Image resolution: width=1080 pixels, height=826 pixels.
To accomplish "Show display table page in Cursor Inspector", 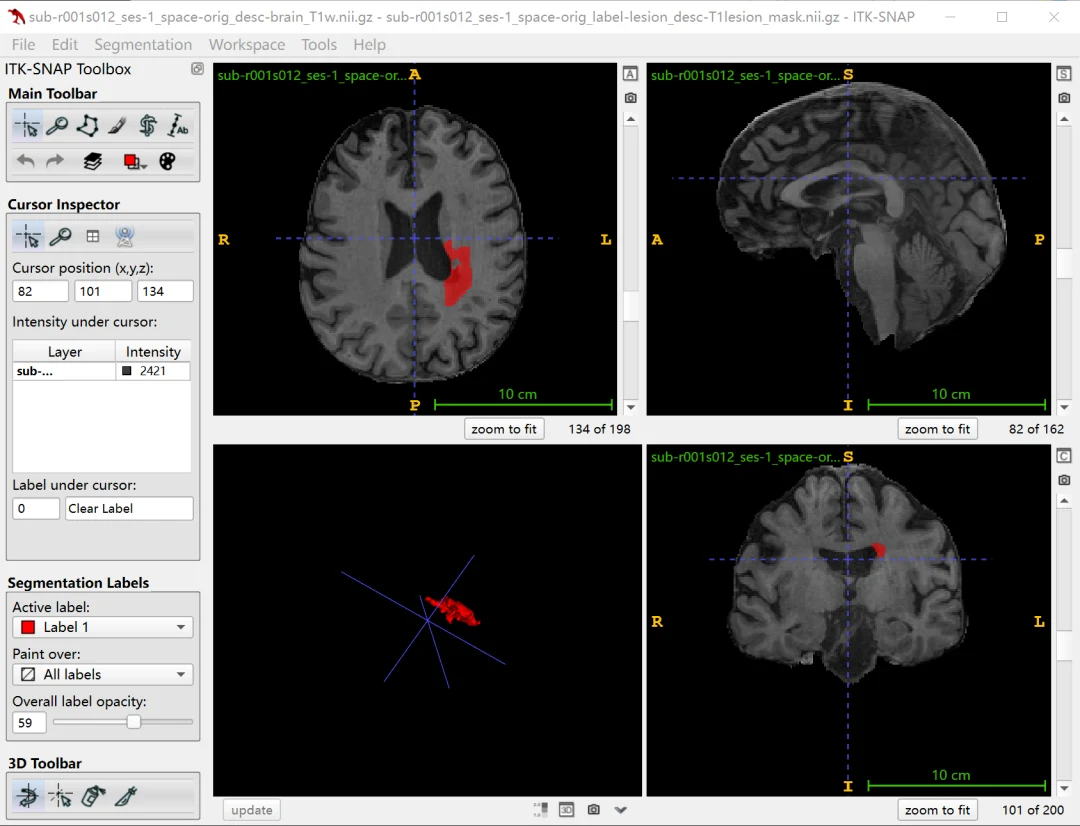I will tap(93, 236).
